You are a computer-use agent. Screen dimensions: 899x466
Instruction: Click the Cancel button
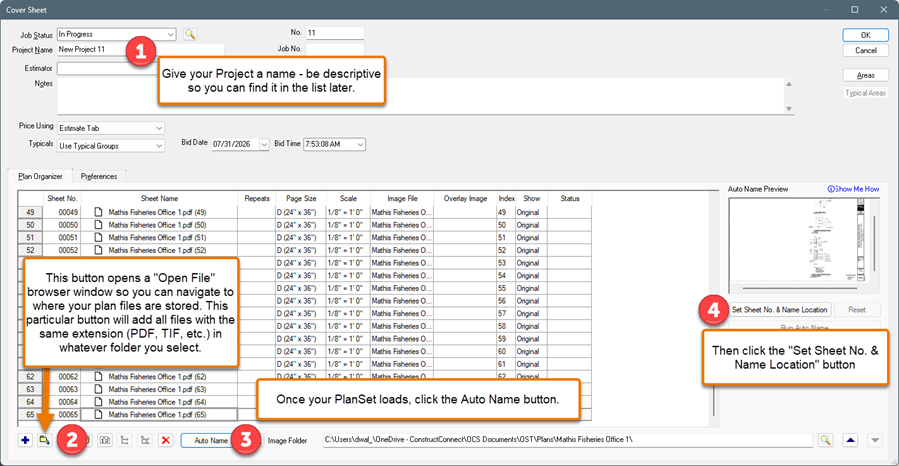pyautogui.click(x=865, y=50)
